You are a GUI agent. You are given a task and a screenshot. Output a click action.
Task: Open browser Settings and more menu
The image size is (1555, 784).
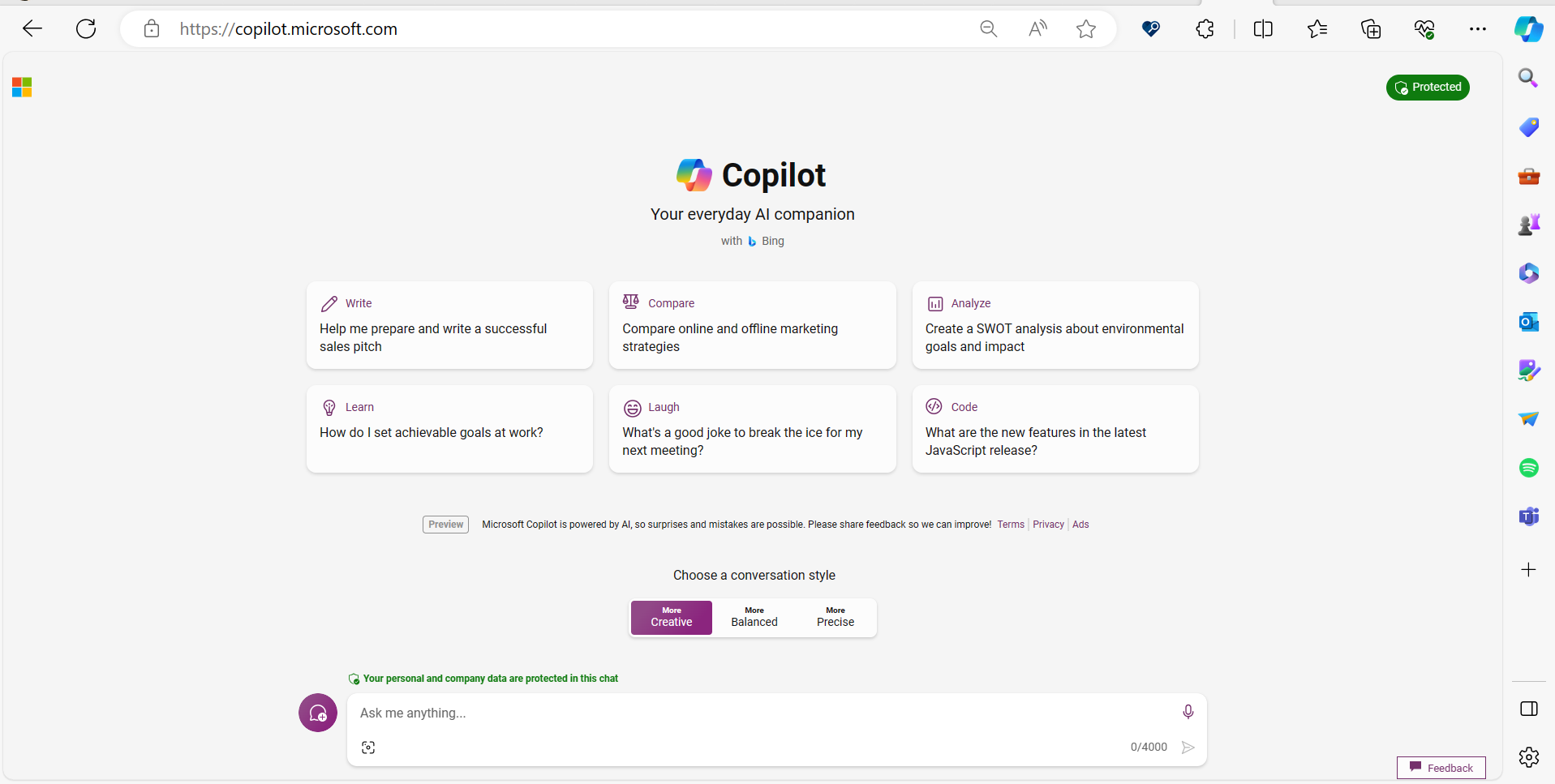1478,28
